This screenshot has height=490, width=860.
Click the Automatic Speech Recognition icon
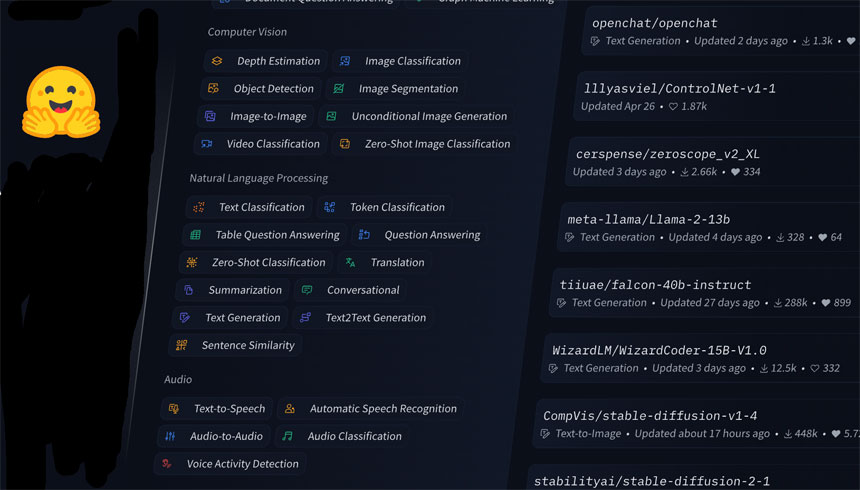tap(290, 408)
